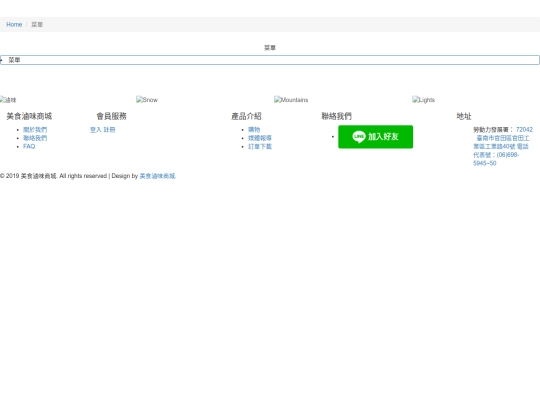The image size is (540, 405).
Task: Open the 媒體報導 media link
Action: (x=260, y=138)
